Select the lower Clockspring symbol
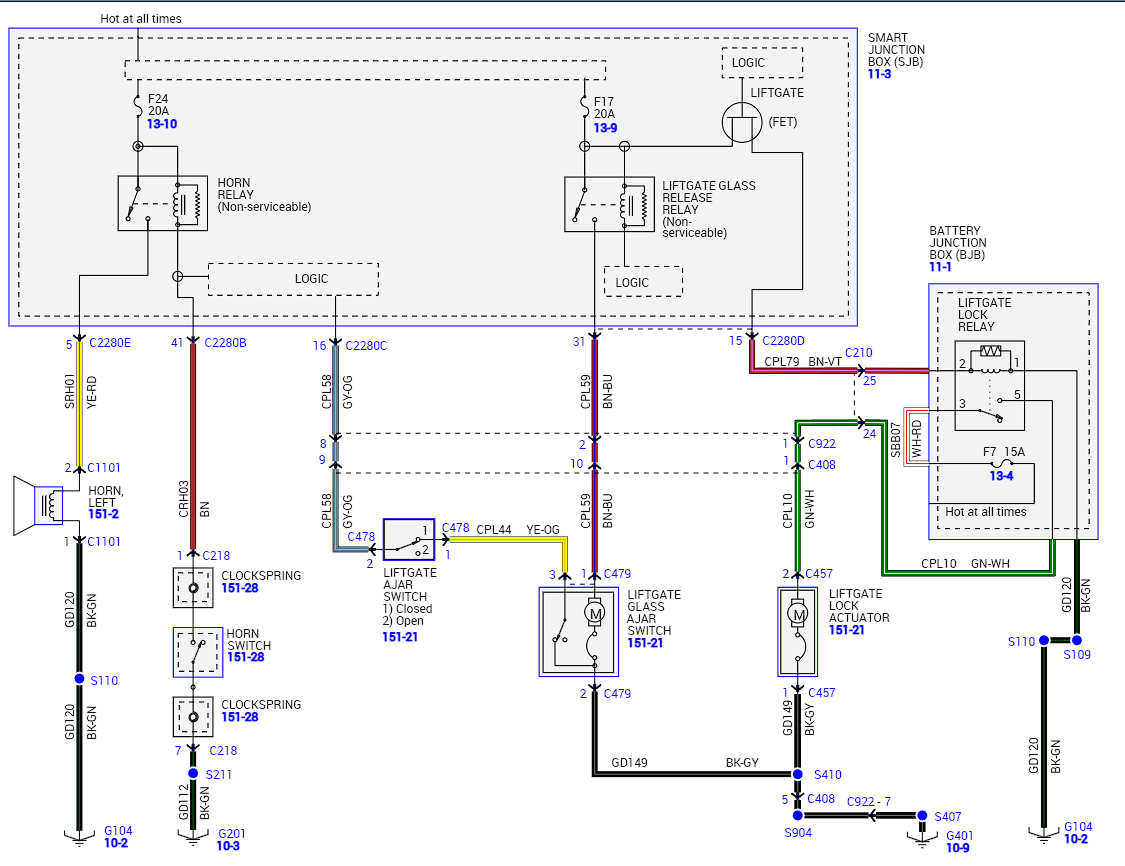Viewport: 1125px width, 866px height. [193, 717]
